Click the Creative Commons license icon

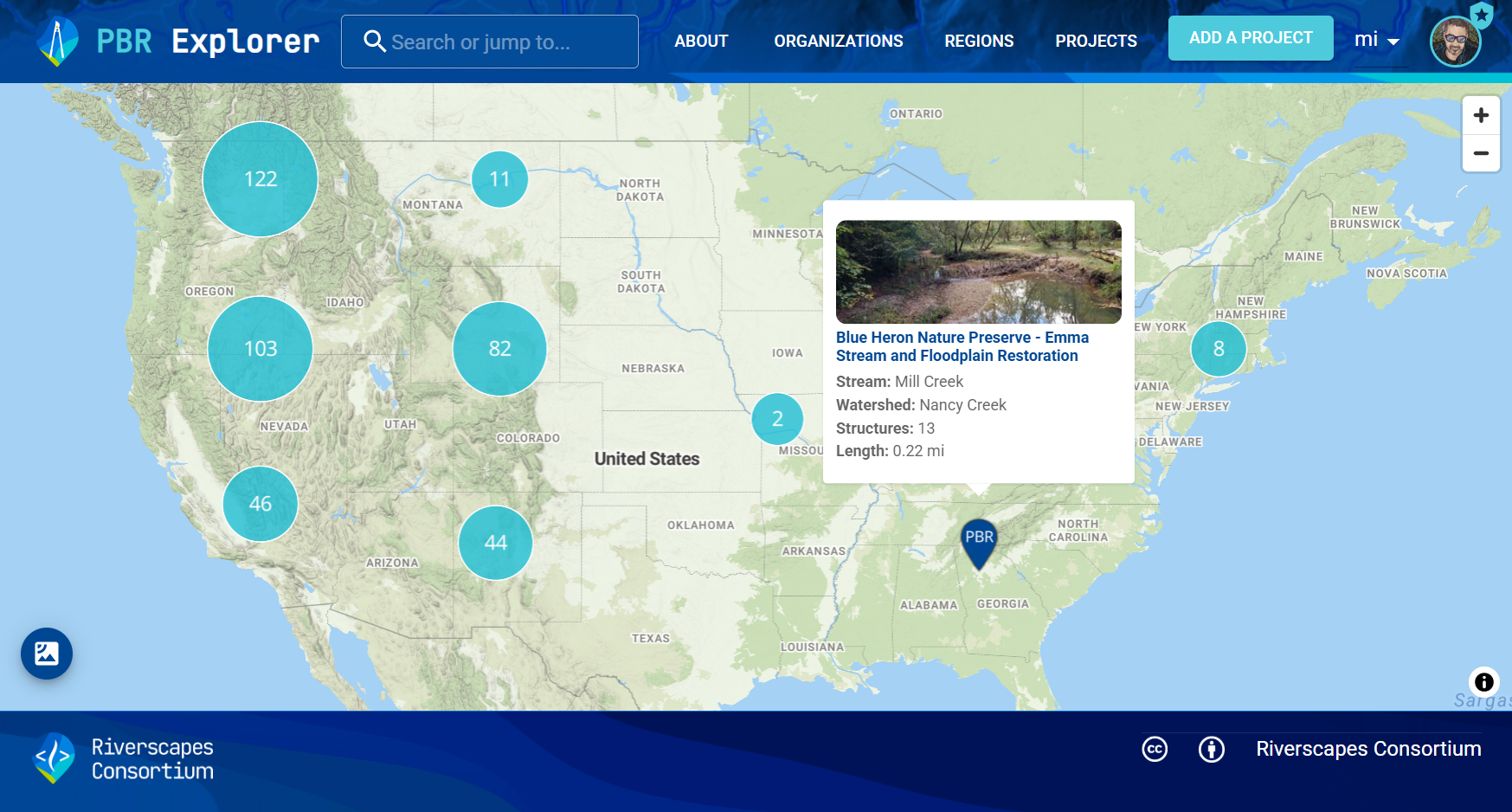[1155, 749]
